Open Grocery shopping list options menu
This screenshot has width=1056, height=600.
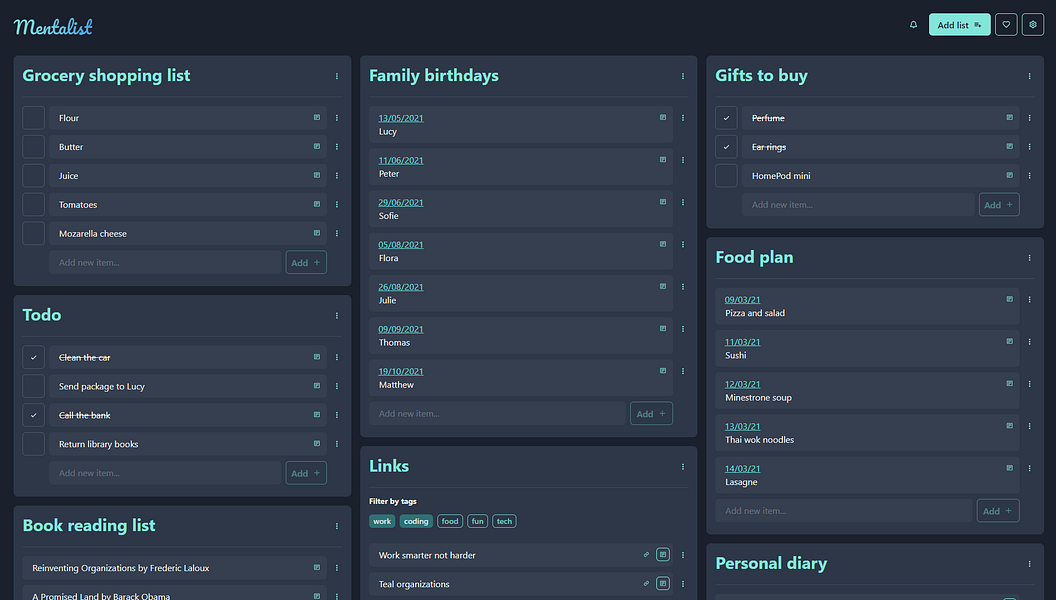337,76
